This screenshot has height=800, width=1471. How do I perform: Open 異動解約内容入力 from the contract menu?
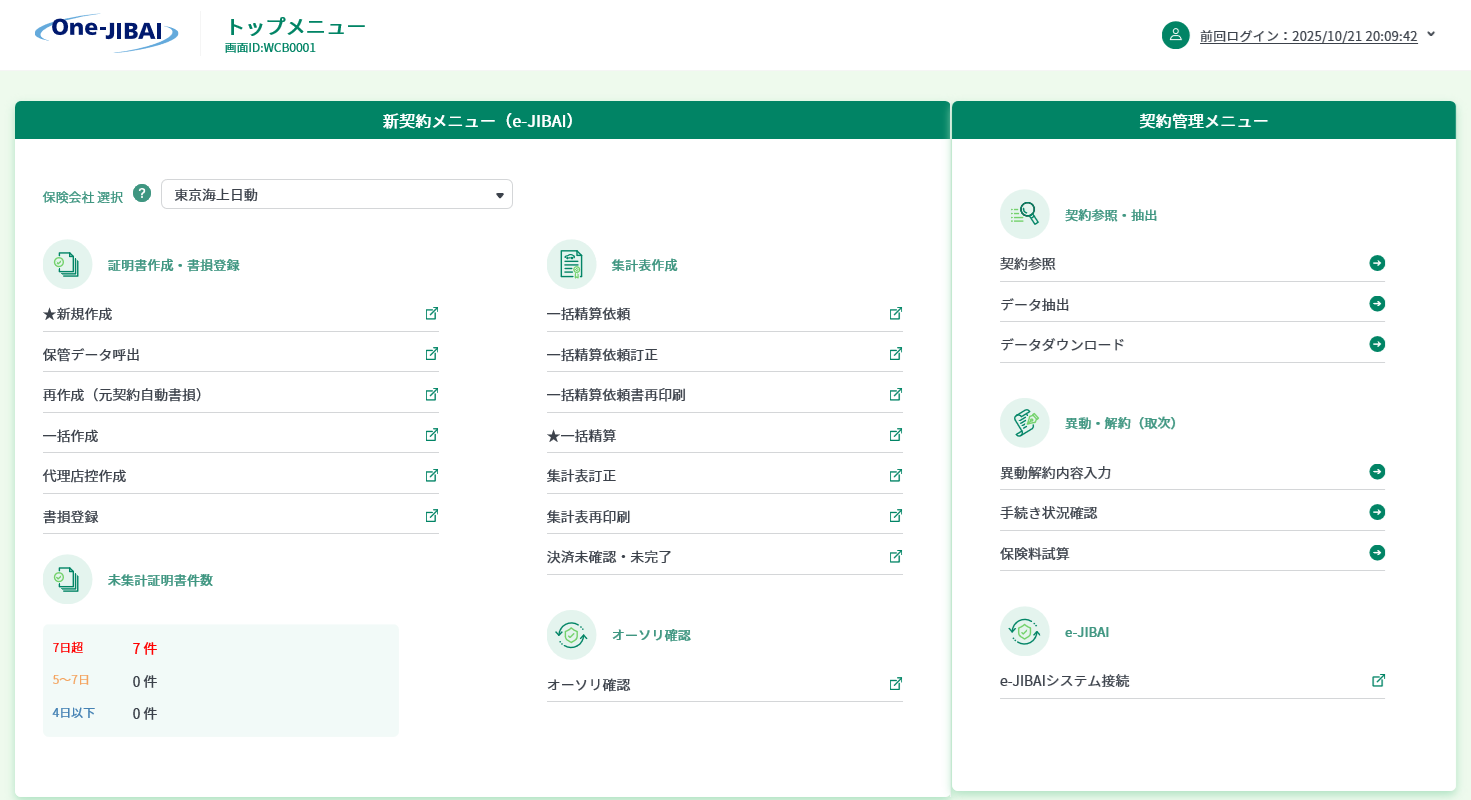coord(1055,473)
